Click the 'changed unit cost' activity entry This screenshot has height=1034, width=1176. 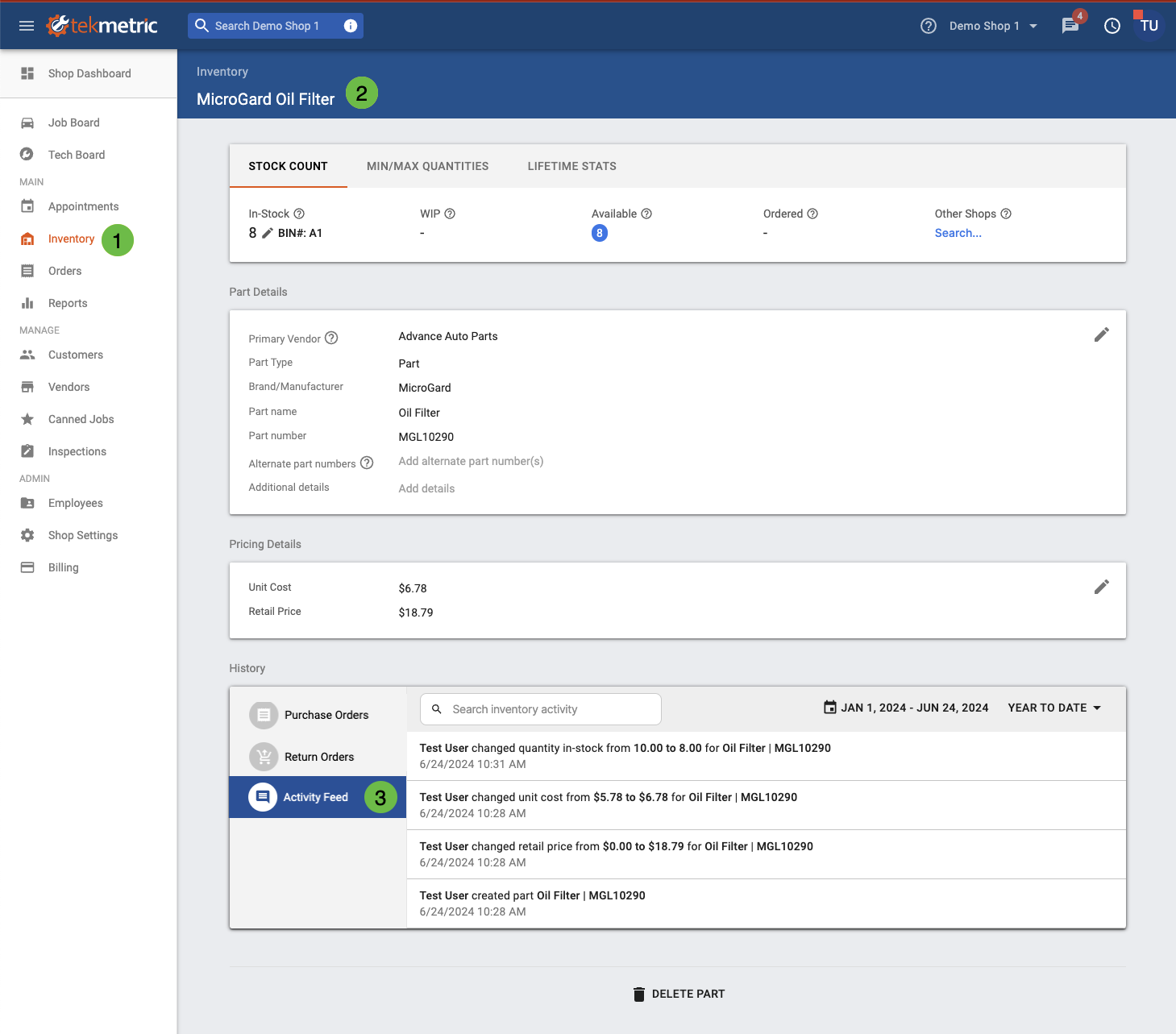coord(767,805)
